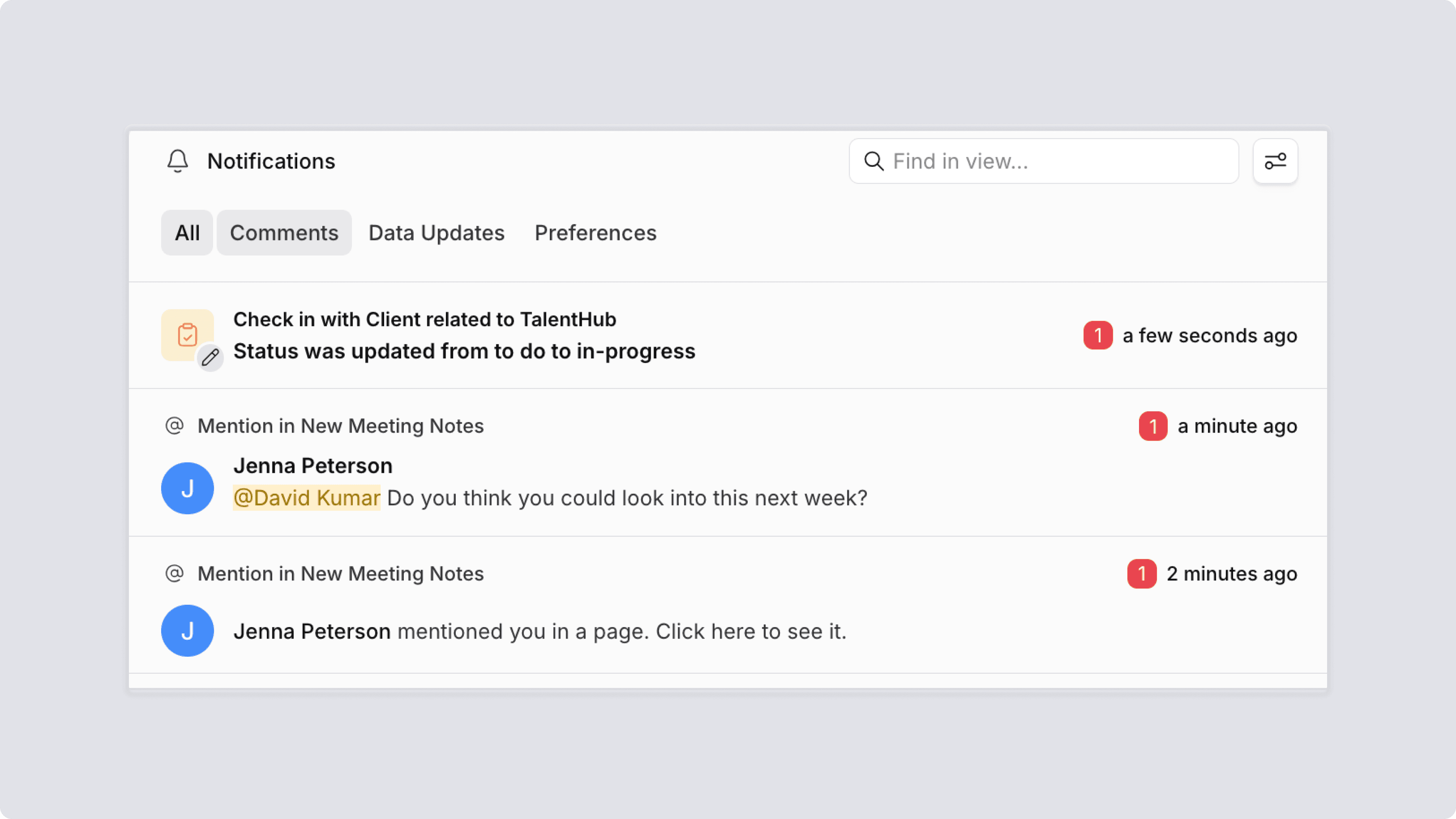Click 'mentioned you in a page' notification text

[x=622, y=631]
